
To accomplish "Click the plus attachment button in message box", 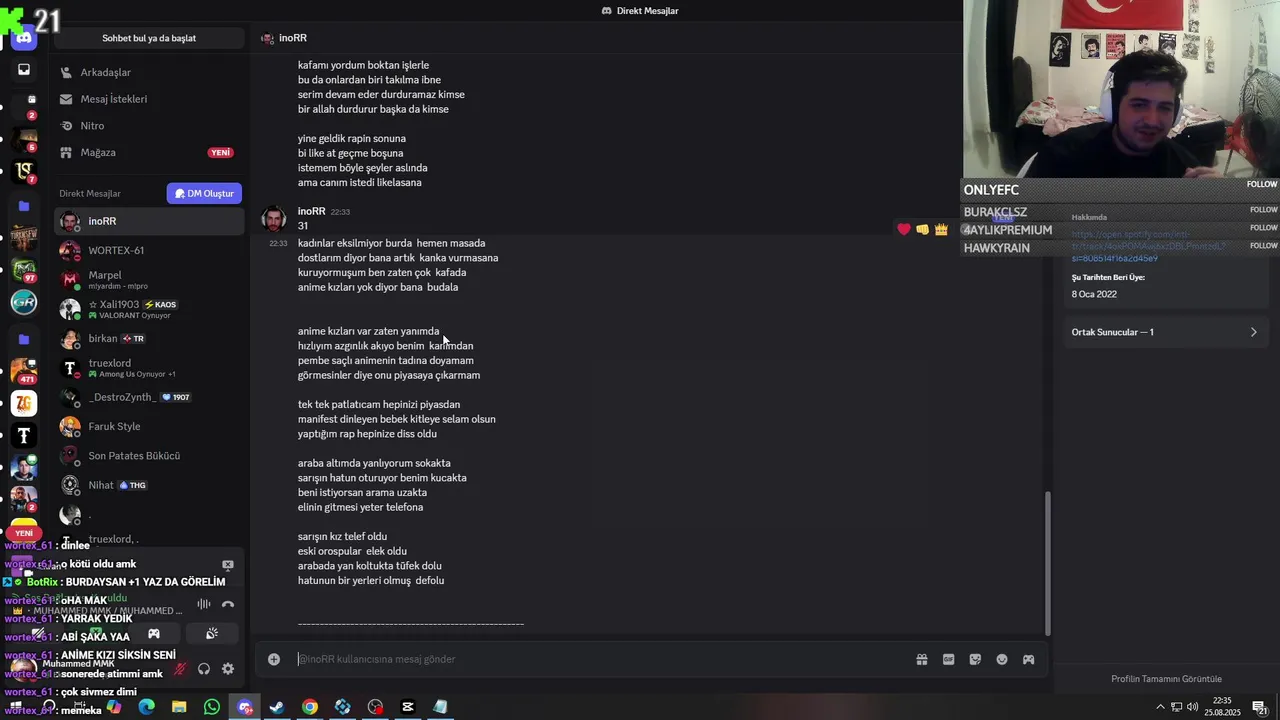I will point(274,659).
